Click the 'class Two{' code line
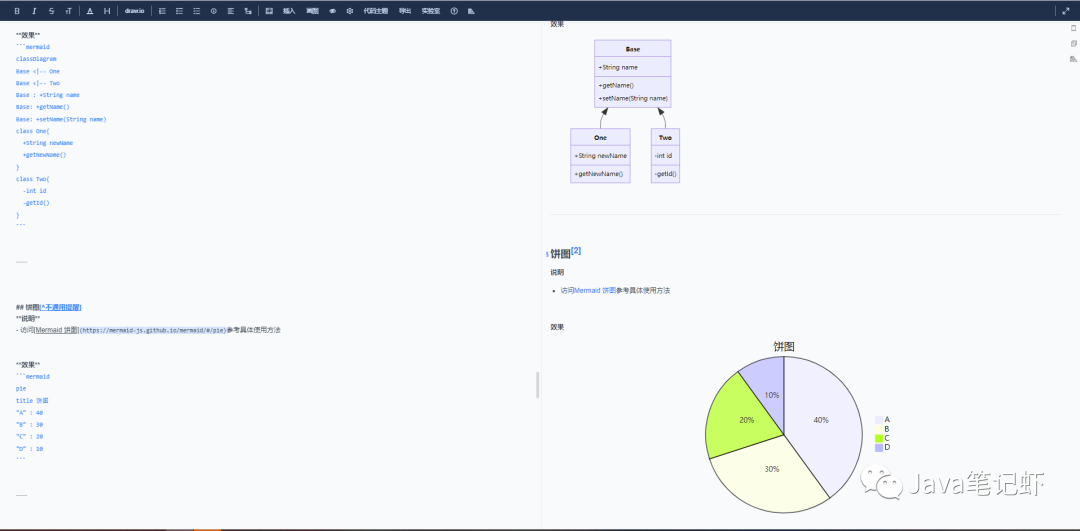 (33, 179)
